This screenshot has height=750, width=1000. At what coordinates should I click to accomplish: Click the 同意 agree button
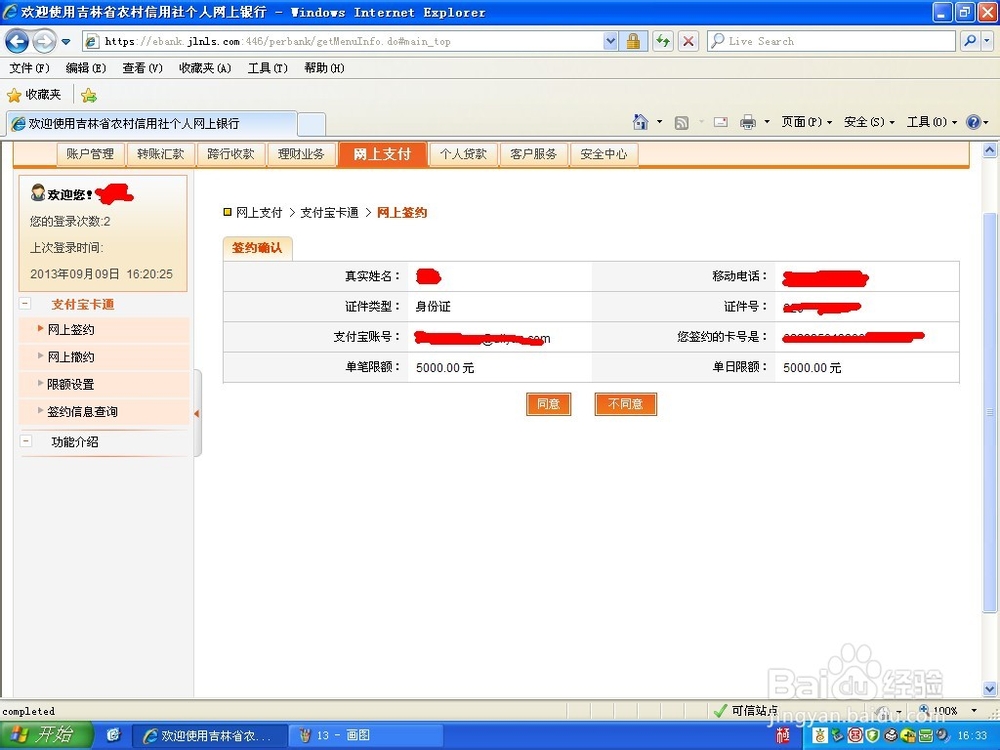pyautogui.click(x=548, y=404)
